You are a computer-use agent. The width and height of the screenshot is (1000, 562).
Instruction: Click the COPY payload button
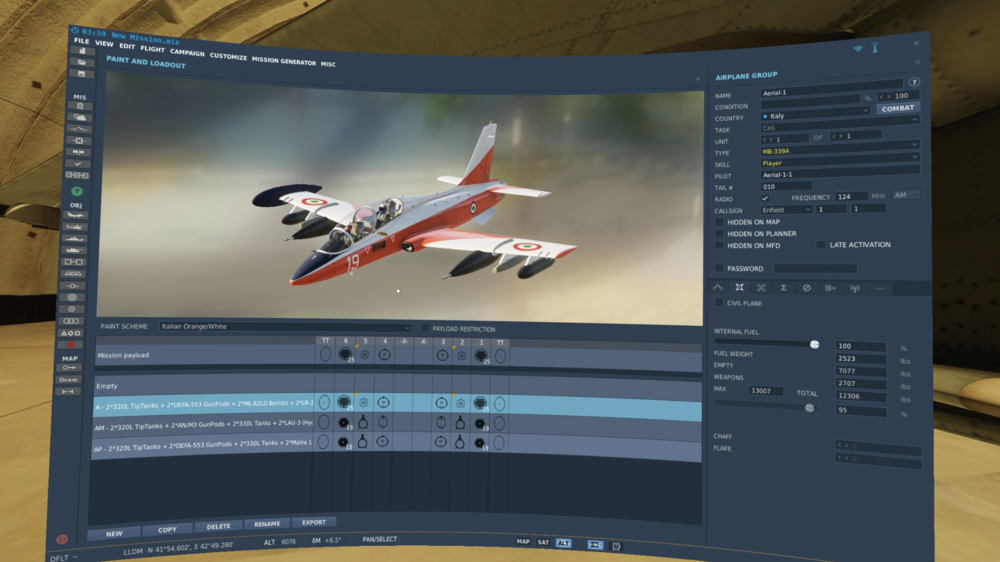(167, 529)
